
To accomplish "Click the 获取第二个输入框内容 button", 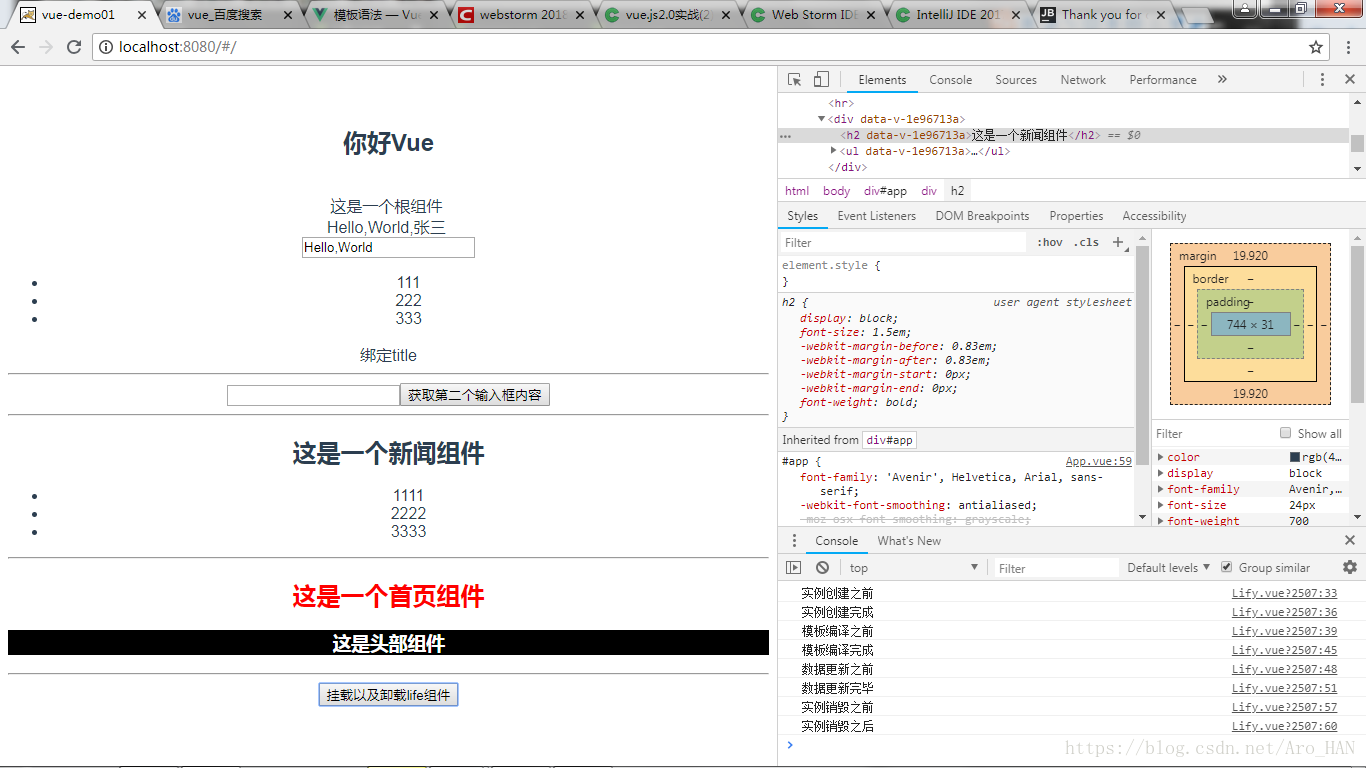I will (x=475, y=395).
